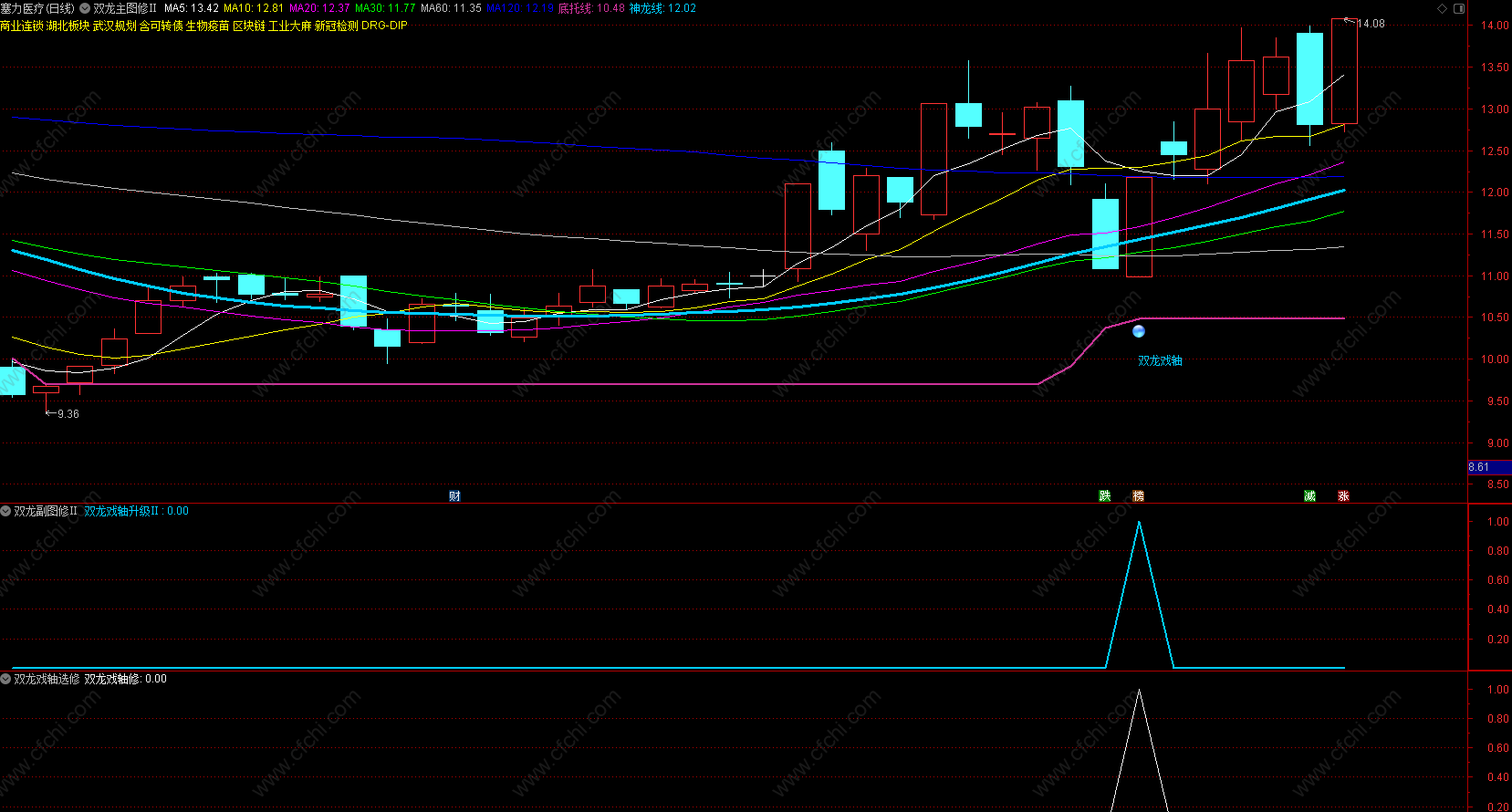The image size is (1512, 812).
Task: Click the 14.08 high price label
Action: 1371,24
